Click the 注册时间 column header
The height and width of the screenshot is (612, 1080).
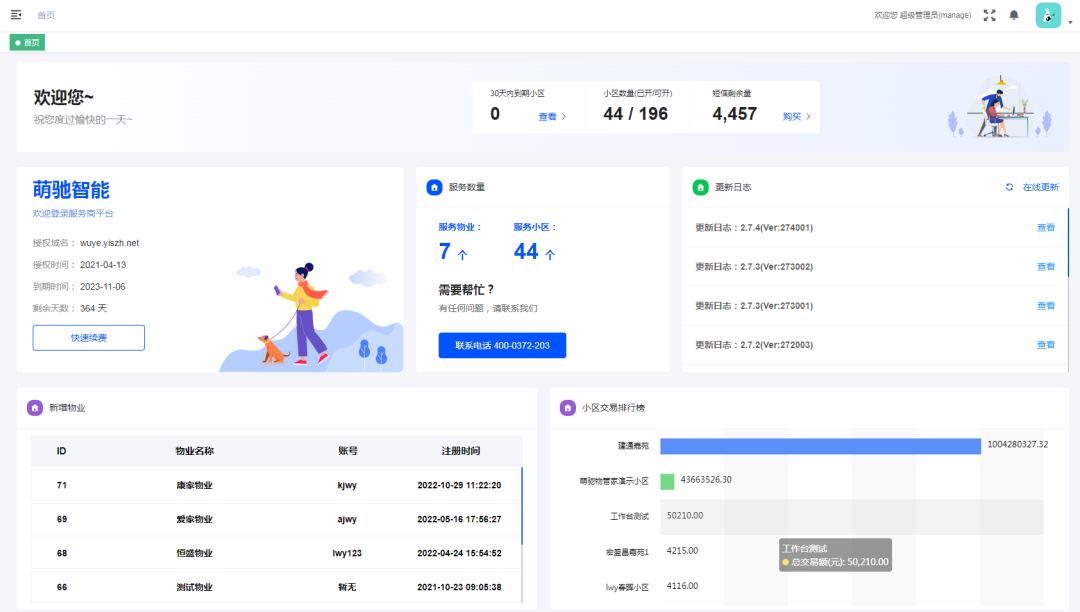[x=461, y=451]
